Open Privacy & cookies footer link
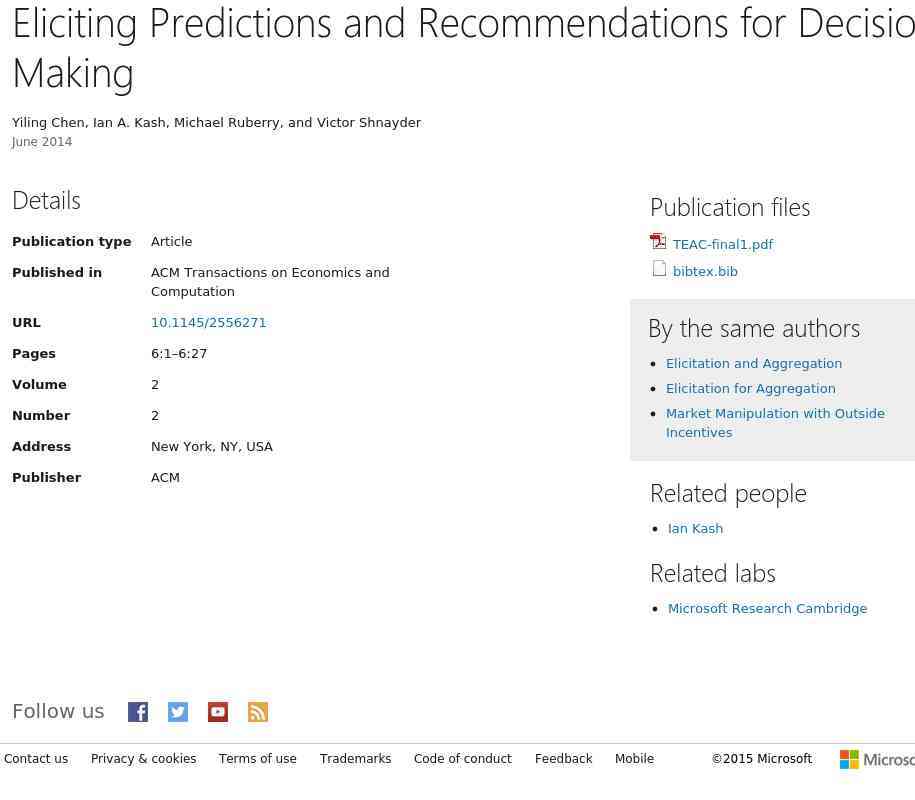This screenshot has width=915, height=800. click(x=143, y=760)
